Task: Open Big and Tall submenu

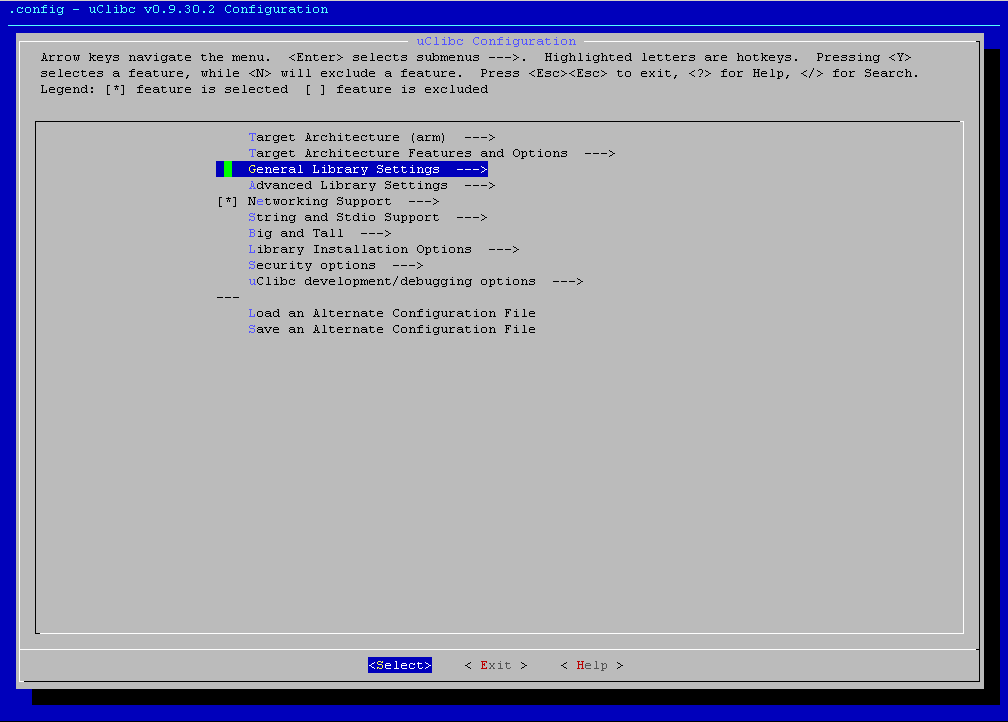Action: [320, 233]
